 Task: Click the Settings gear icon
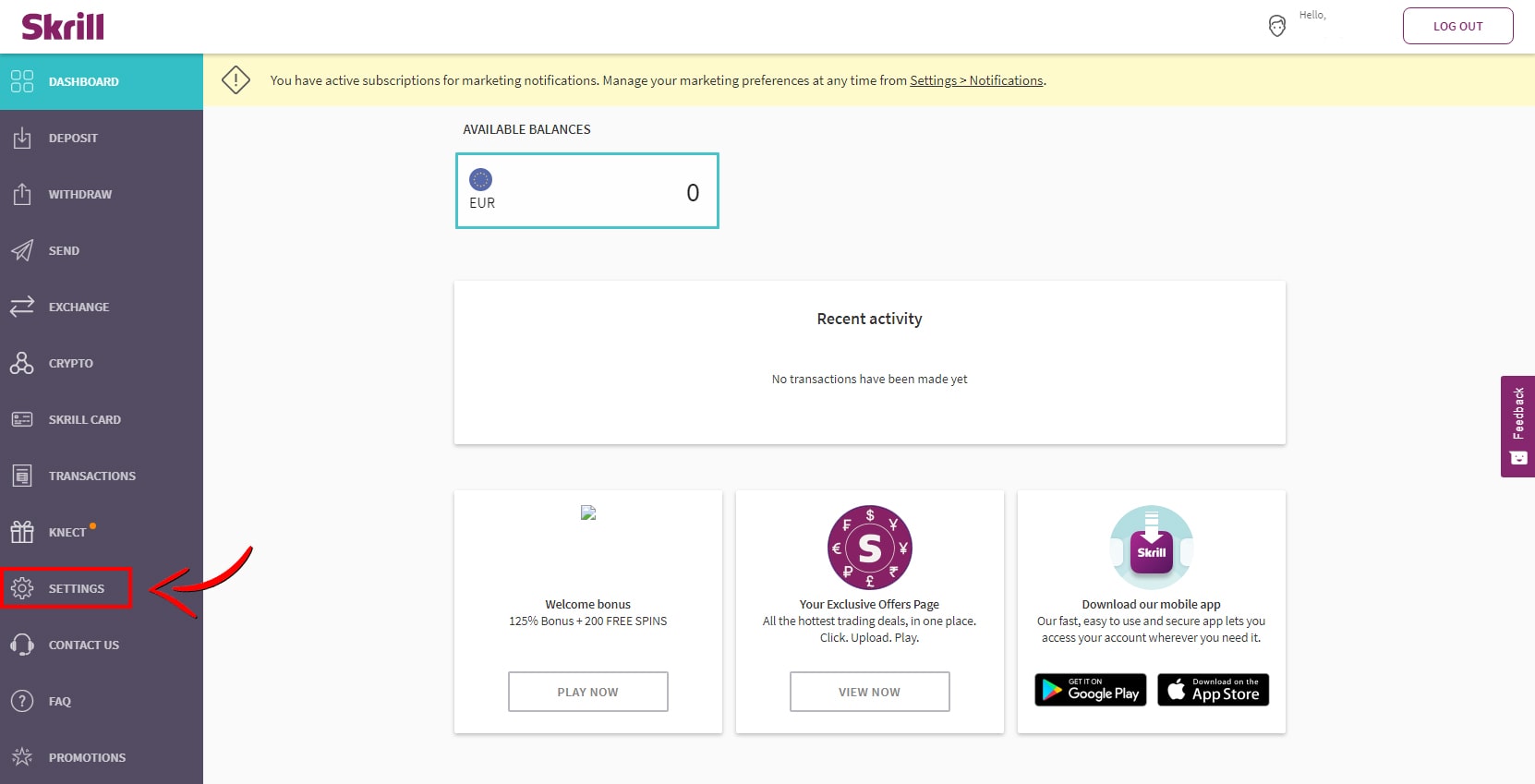[22, 588]
